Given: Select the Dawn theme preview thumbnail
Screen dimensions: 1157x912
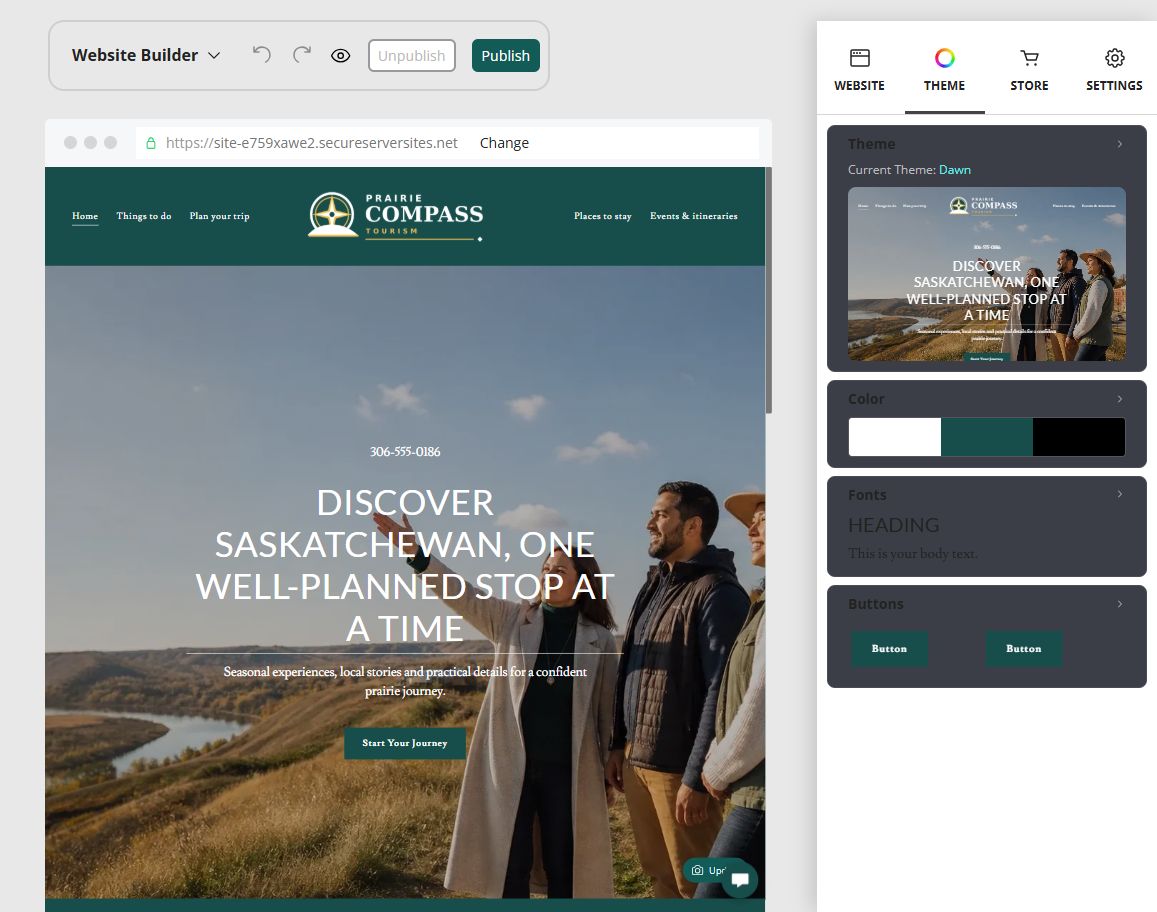Looking at the screenshot, I should coord(987,274).
